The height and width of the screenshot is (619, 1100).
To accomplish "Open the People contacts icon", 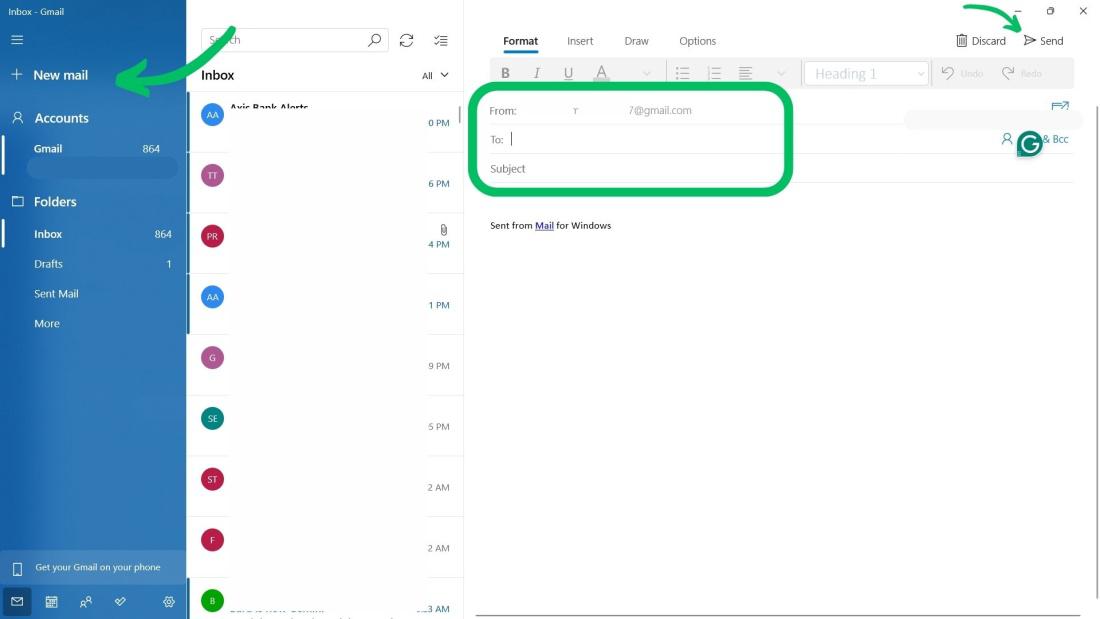I will pyautogui.click(x=86, y=601).
